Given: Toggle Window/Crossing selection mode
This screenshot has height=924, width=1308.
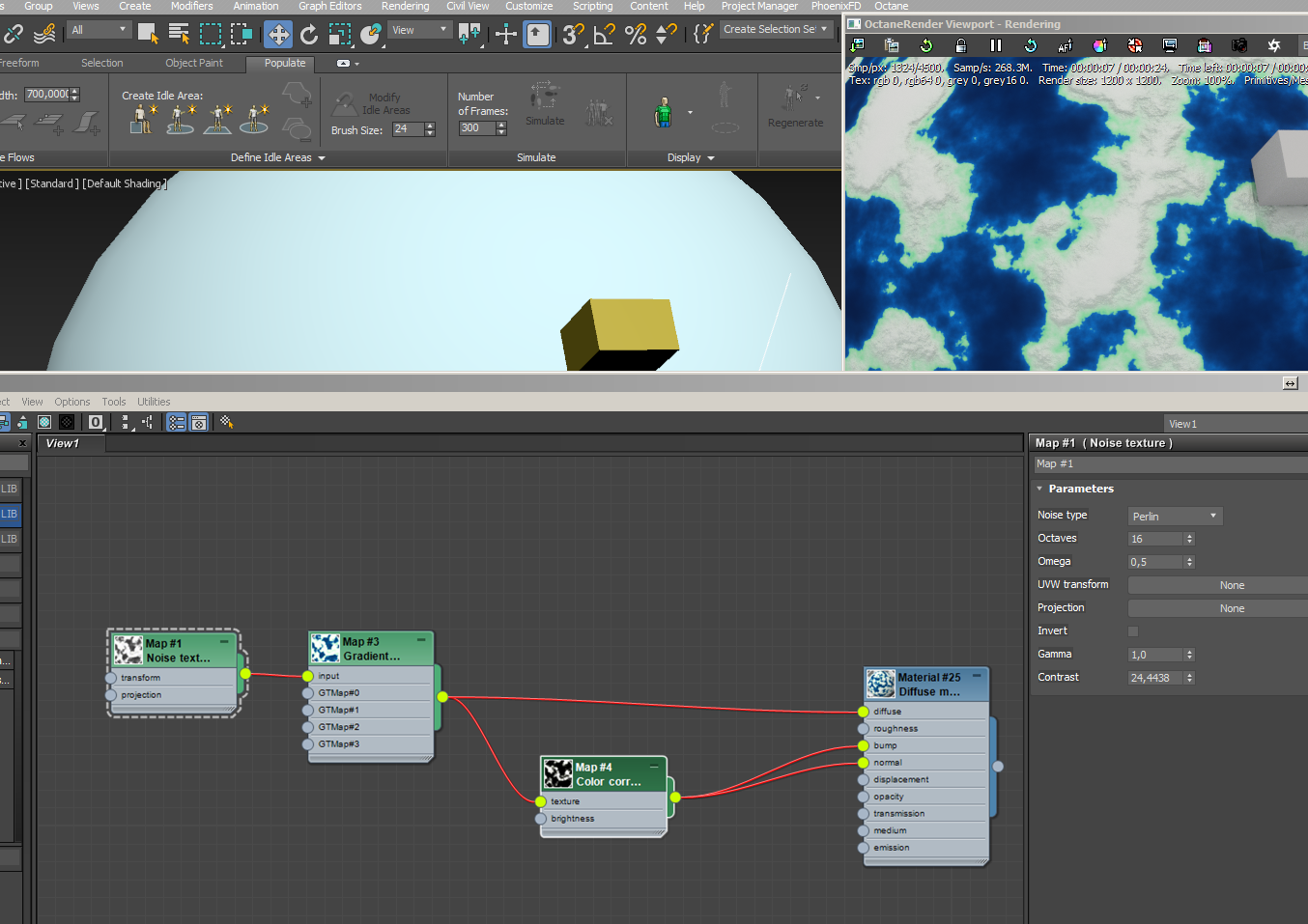Looking at the screenshot, I should [242, 34].
